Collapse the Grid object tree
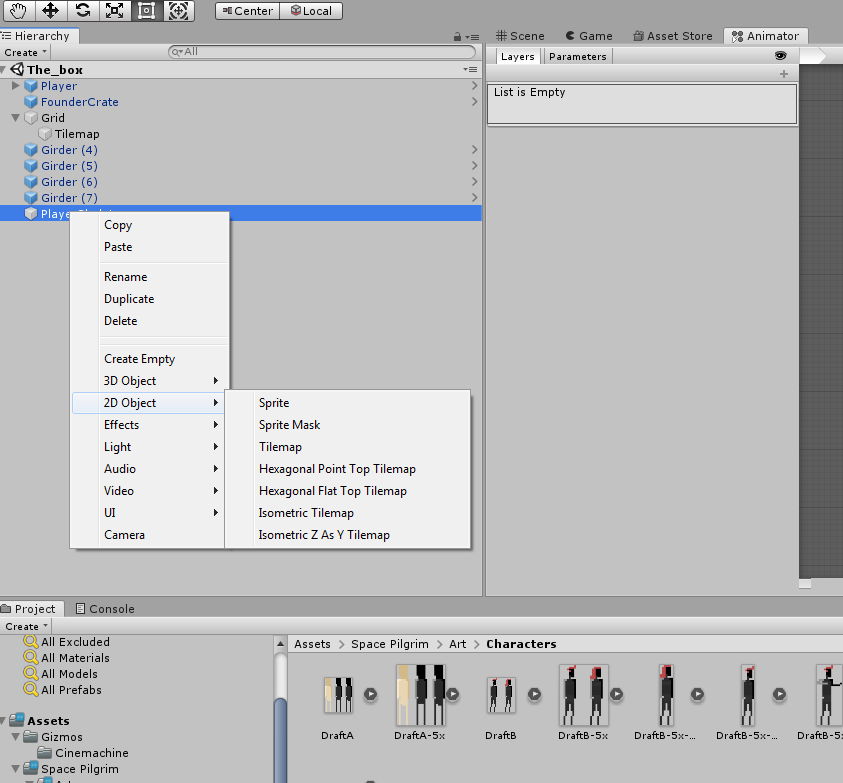The width and height of the screenshot is (843, 783). click(15, 118)
